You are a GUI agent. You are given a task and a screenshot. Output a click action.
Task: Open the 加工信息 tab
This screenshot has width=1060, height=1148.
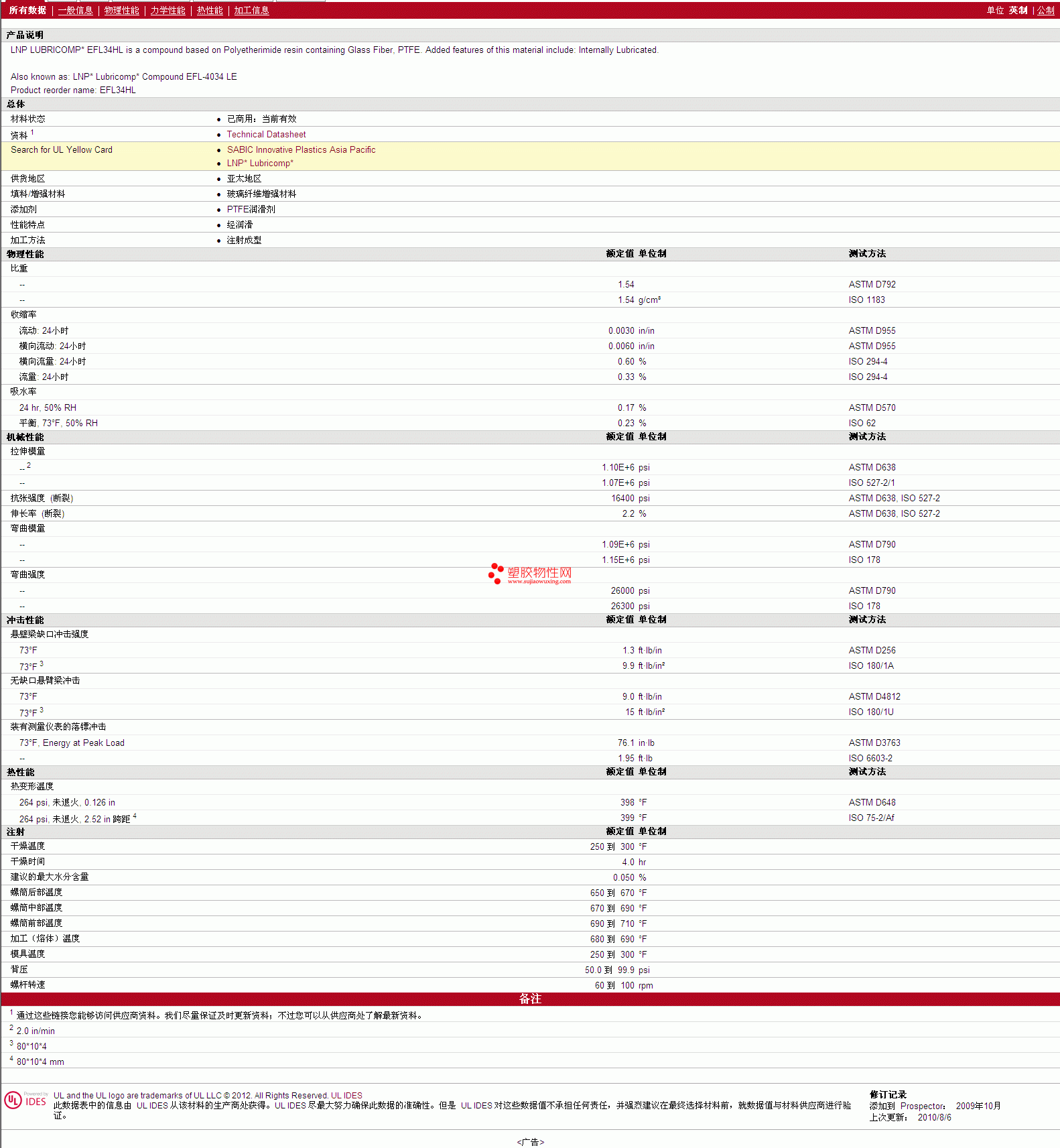tap(251, 11)
